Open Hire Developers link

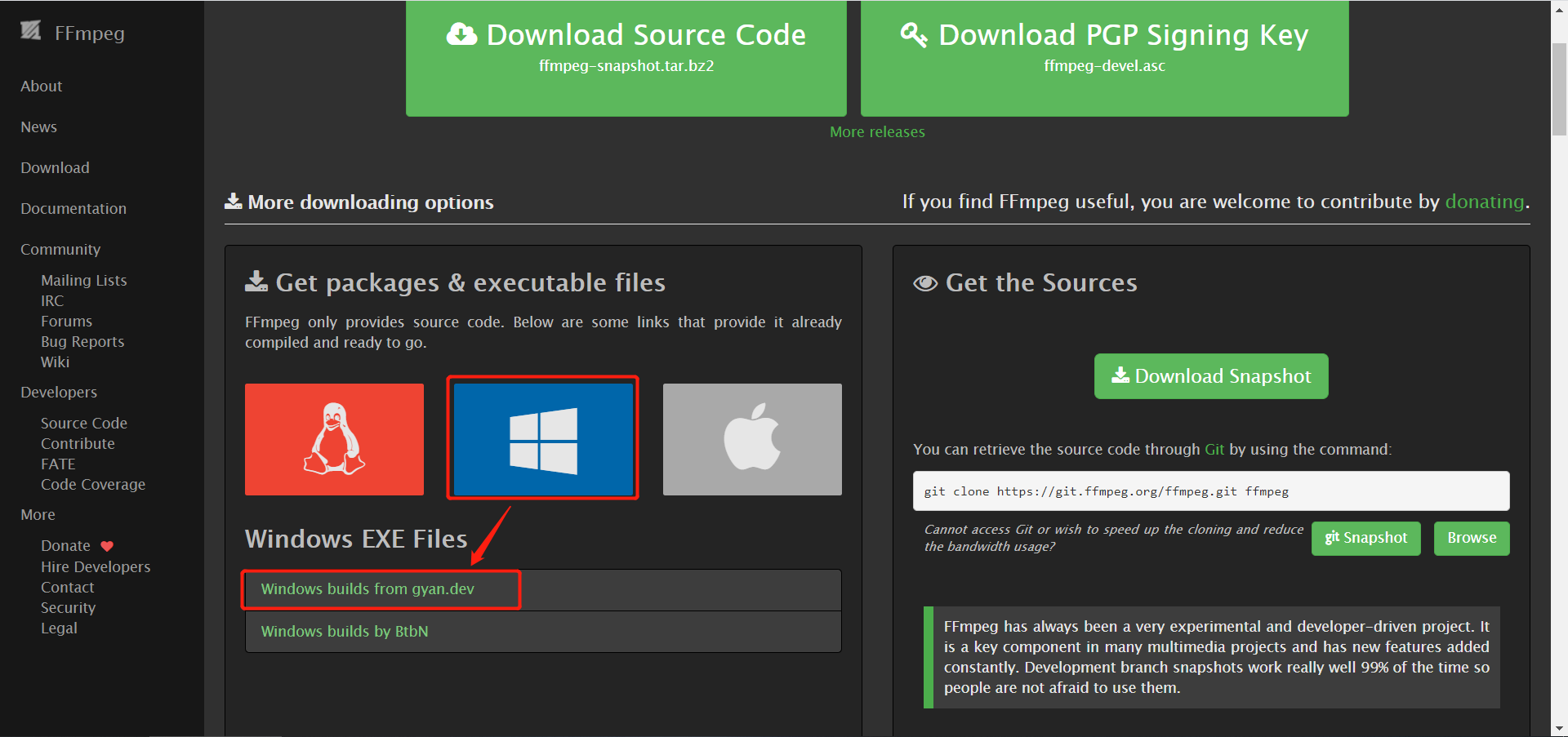pos(96,566)
